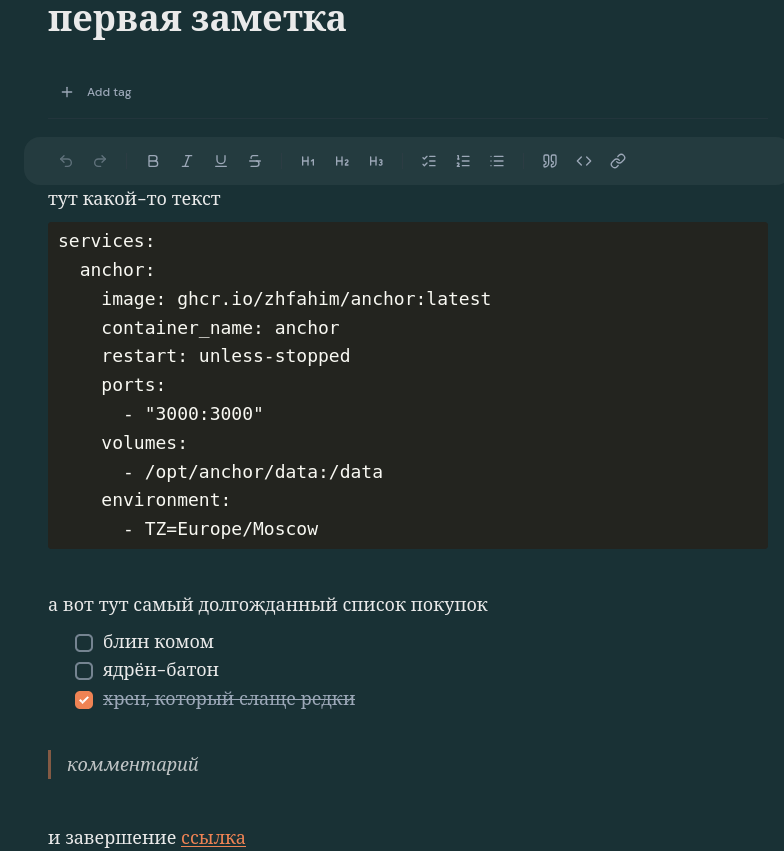This screenshot has width=784, height=851.
Task: Insert a blockquote
Action: click(550, 161)
